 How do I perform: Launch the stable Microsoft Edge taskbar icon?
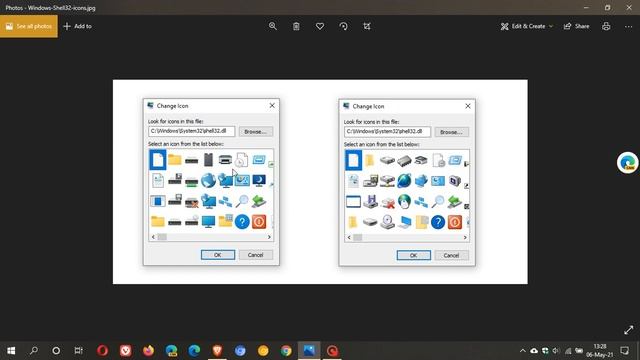tap(194, 351)
